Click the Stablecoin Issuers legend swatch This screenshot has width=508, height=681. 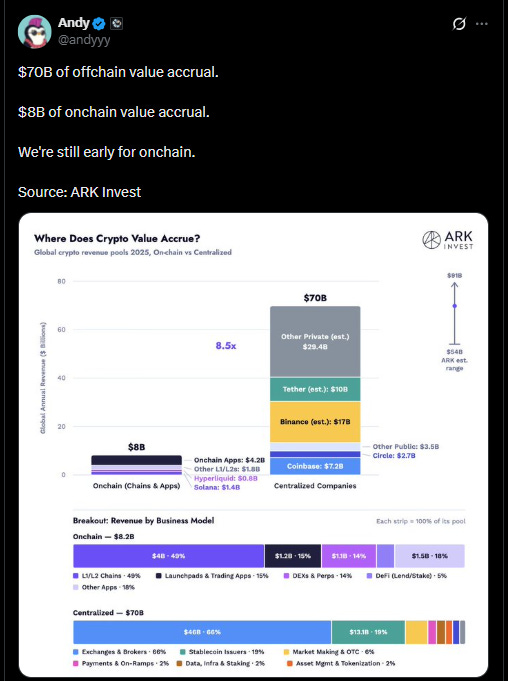pos(183,652)
